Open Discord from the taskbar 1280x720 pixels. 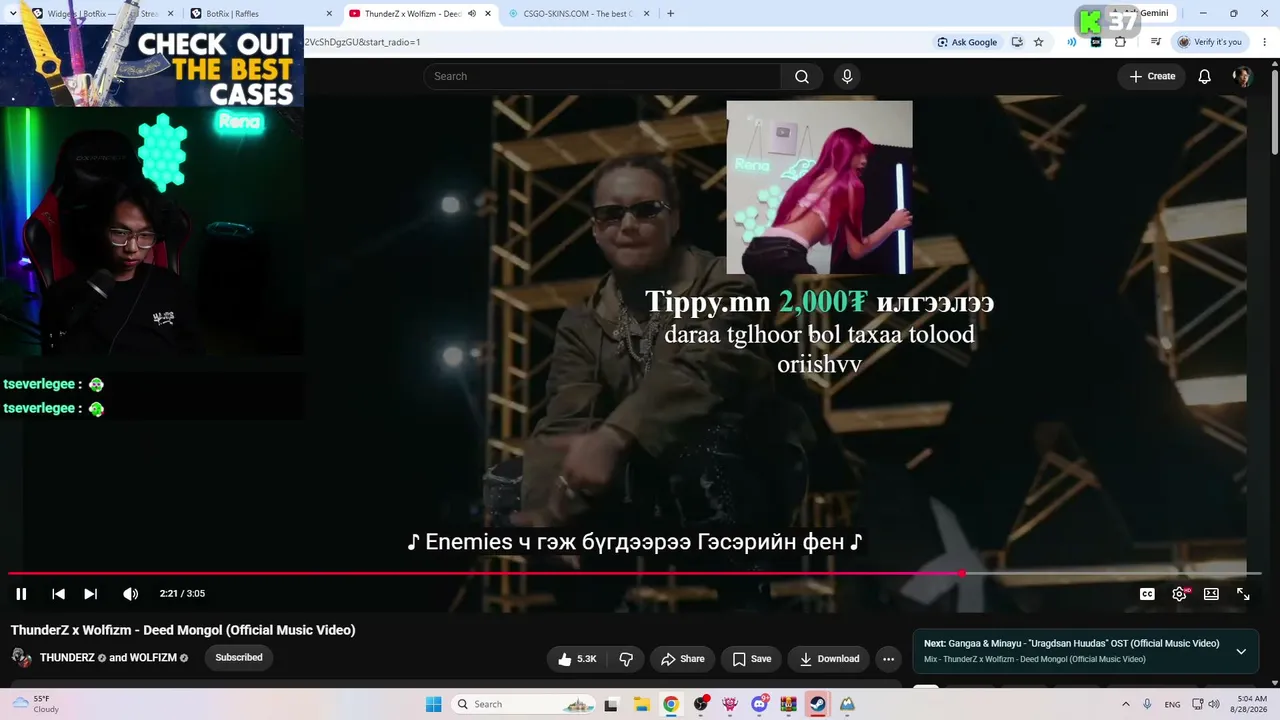point(759,704)
